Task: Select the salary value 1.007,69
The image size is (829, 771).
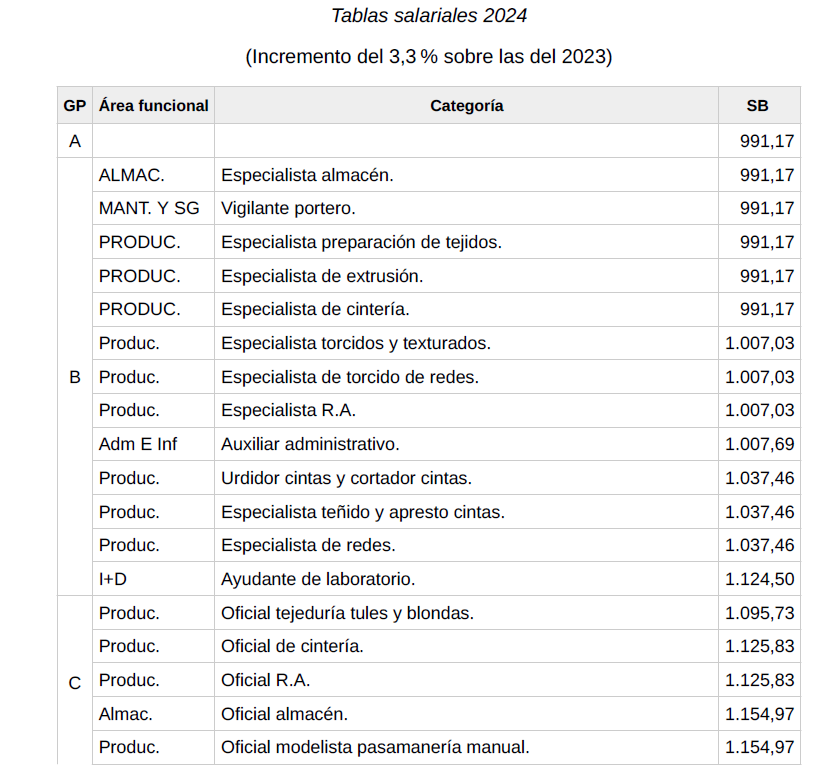Action: (760, 444)
